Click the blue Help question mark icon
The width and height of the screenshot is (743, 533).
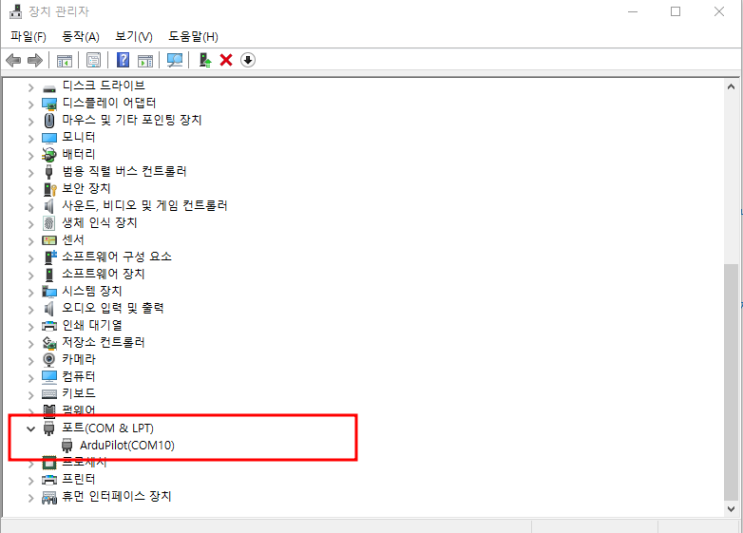click(123, 60)
